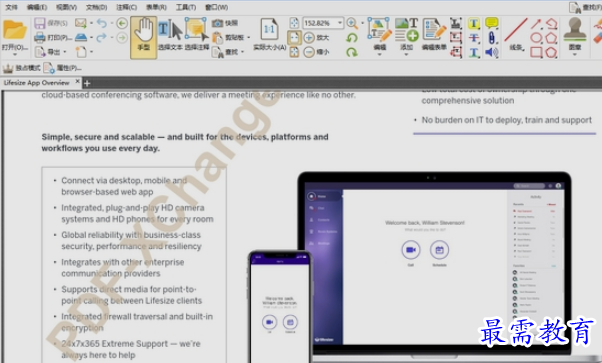
Task: Click the eraser icon at toolbar edge
Action: click(x=598, y=38)
